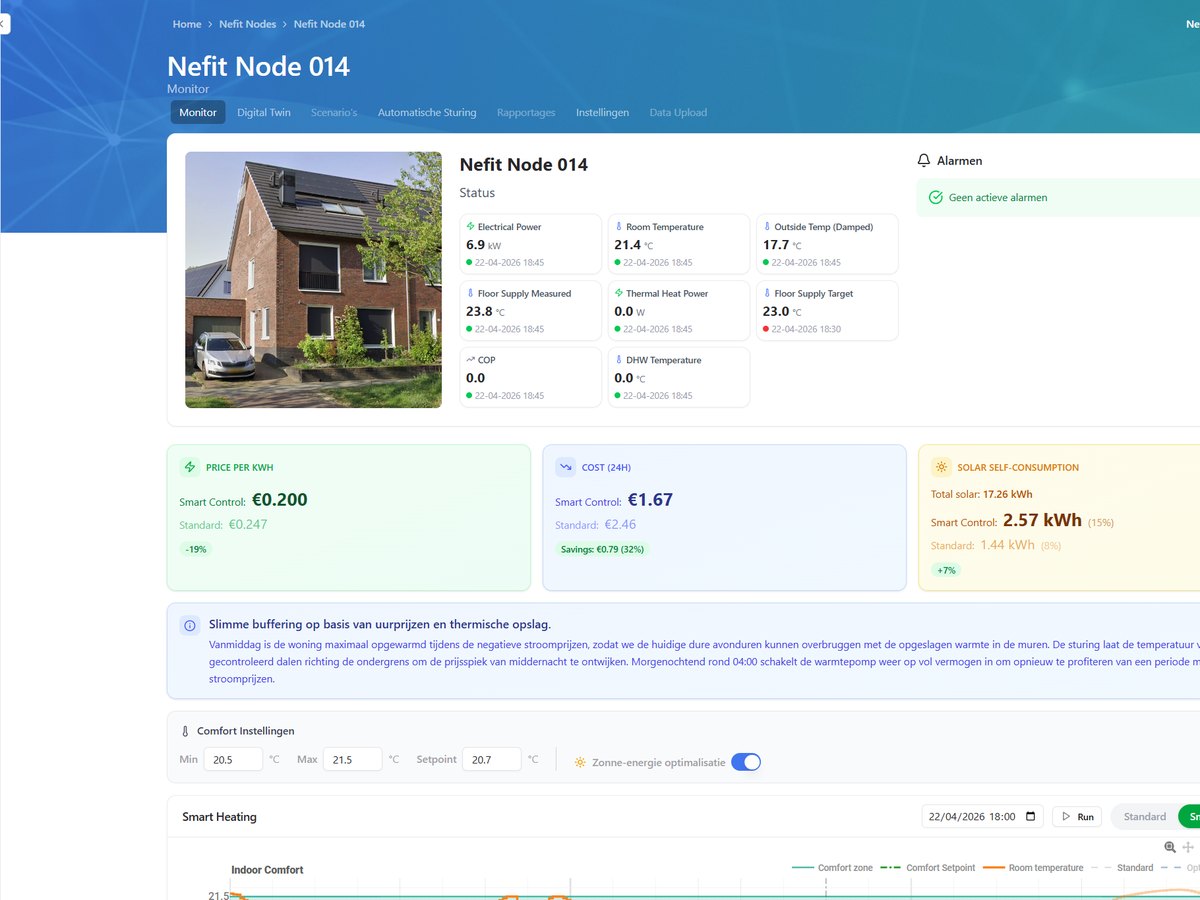Switch to the Digital Twin tab
The image size is (1200, 900).
click(x=264, y=112)
